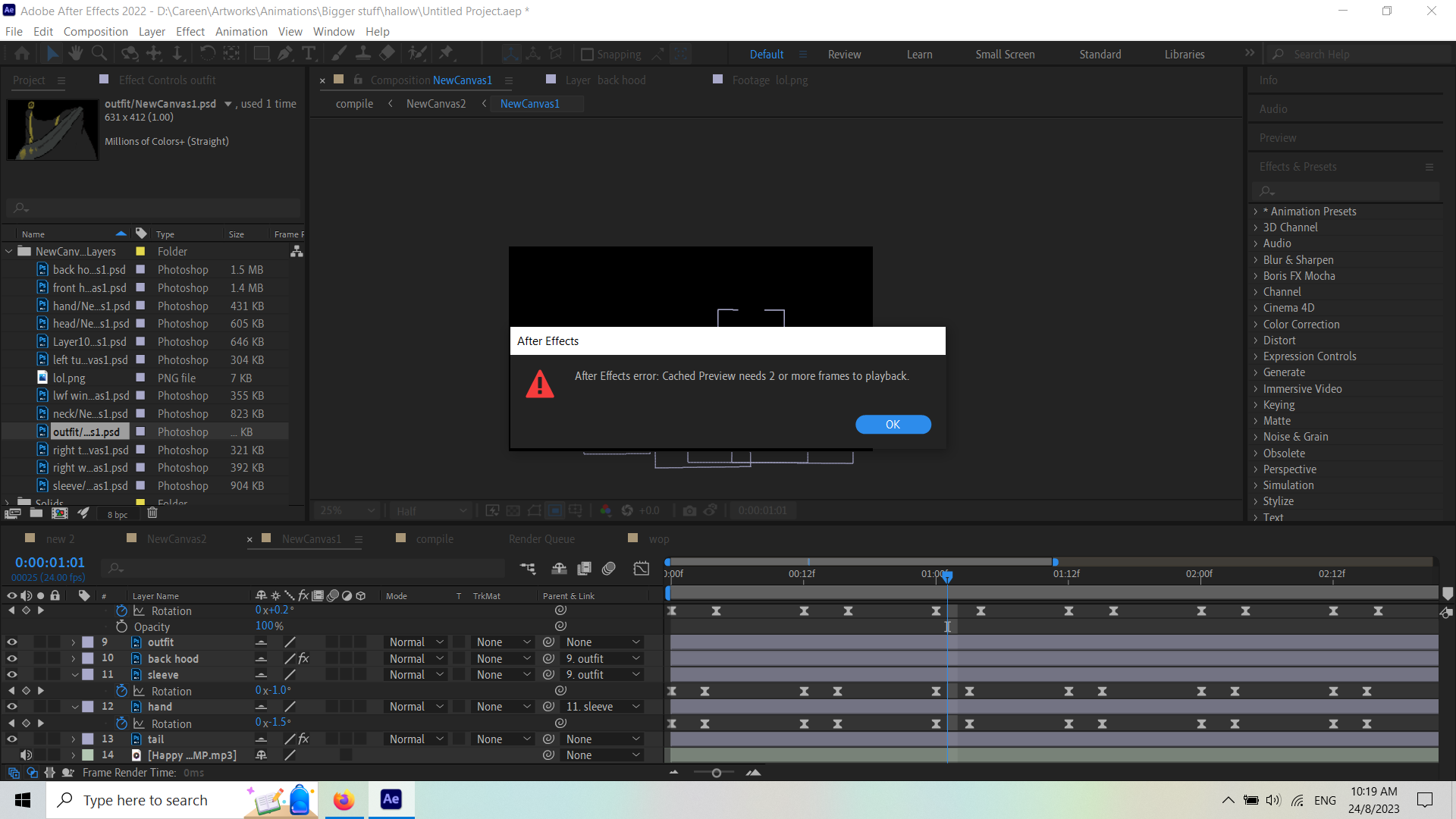The width and height of the screenshot is (1456, 819).
Task: Open the Mode dropdown for the hand layer
Action: tap(415, 706)
